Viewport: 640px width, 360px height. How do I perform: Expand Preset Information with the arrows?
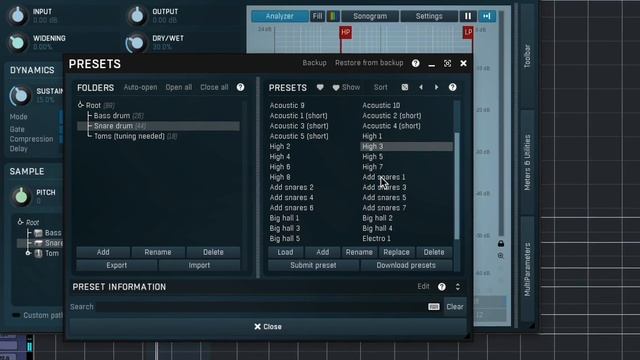click(458, 287)
